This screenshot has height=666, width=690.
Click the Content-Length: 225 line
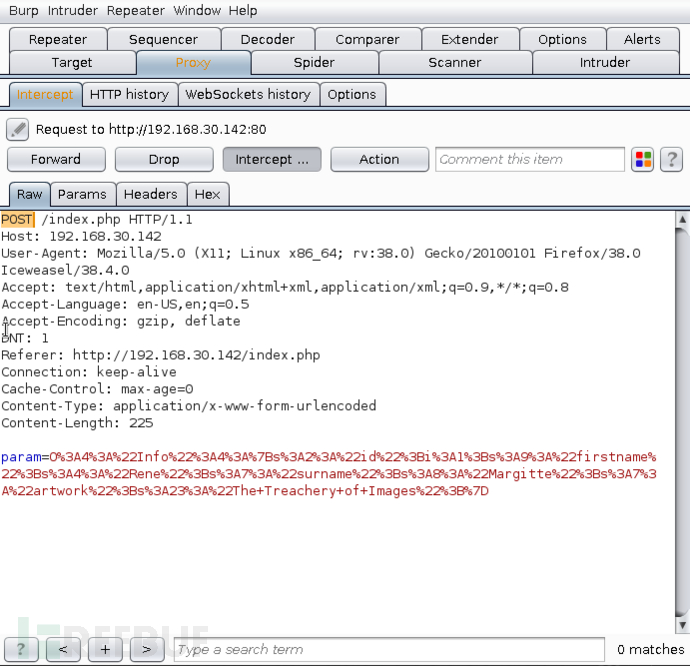tap(77, 423)
